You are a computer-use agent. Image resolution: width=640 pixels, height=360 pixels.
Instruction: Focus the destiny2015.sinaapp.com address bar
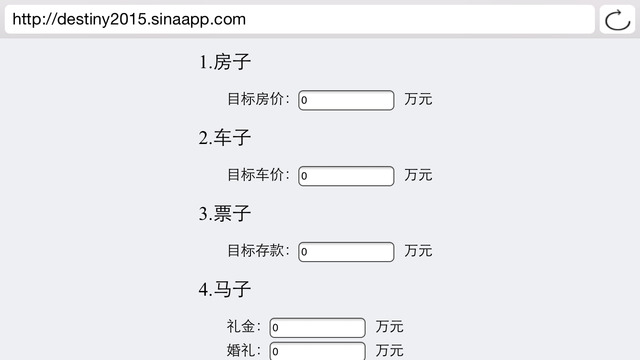click(x=300, y=20)
